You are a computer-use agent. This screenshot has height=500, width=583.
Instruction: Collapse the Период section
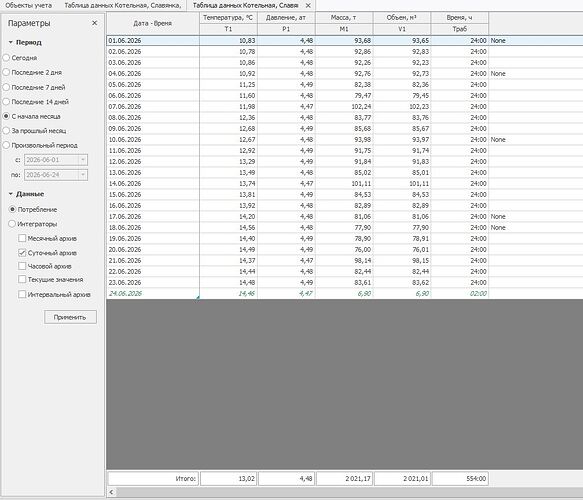click(11, 42)
